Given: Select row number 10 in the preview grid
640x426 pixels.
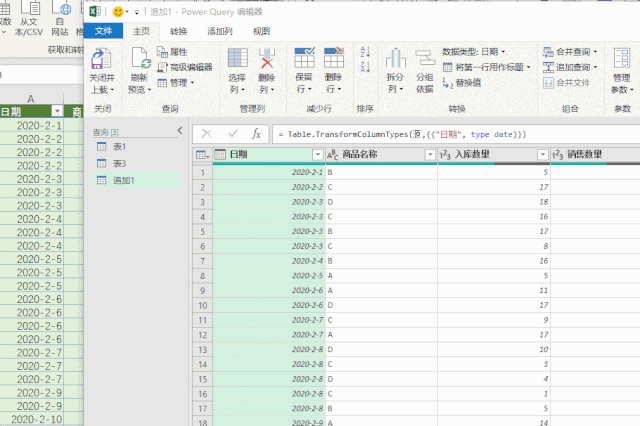Looking at the screenshot, I should [x=202, y=306].
